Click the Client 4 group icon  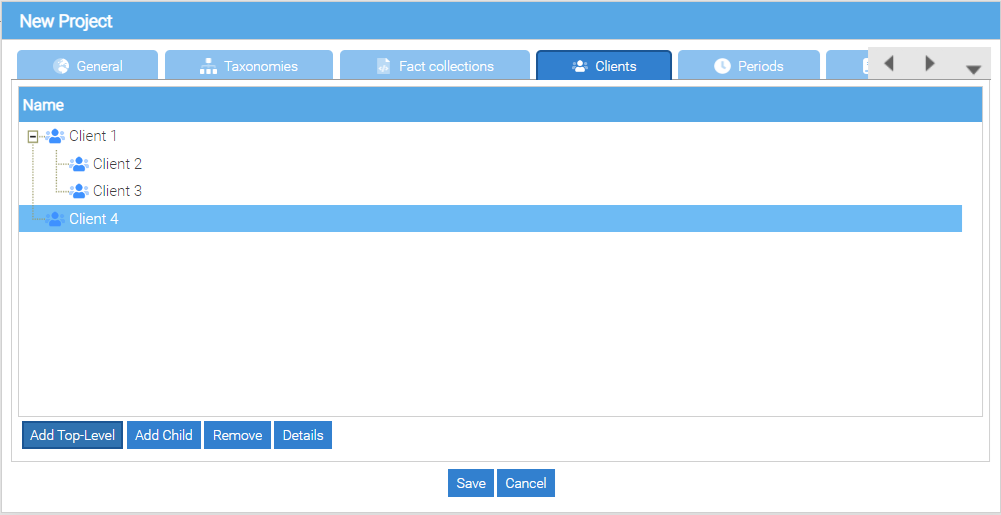point(55,219)
